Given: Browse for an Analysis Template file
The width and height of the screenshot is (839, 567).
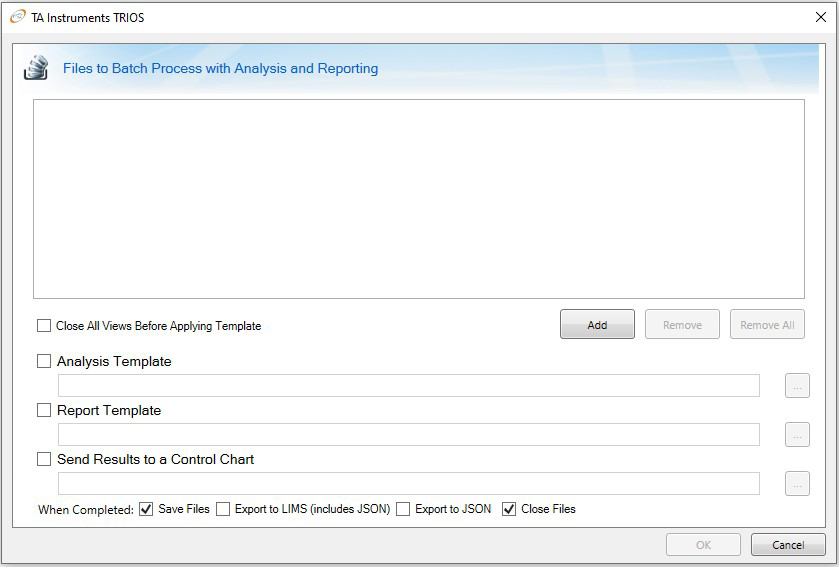Looking at the screenshot, I should pos(797,386).
